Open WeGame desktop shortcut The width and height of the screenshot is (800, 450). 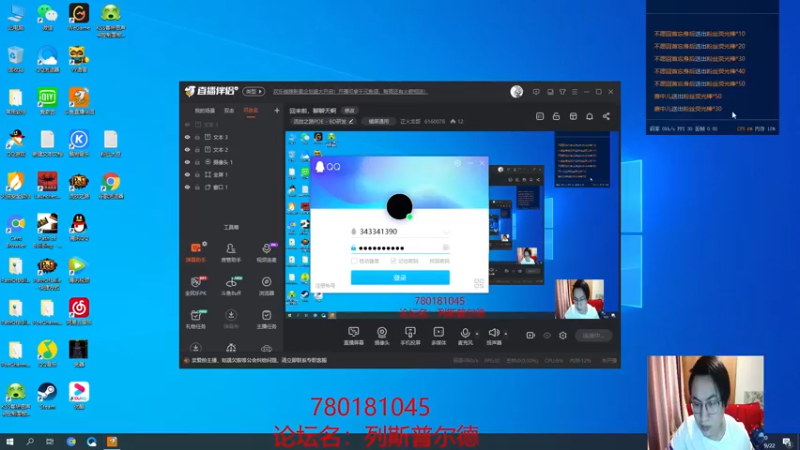79,18
